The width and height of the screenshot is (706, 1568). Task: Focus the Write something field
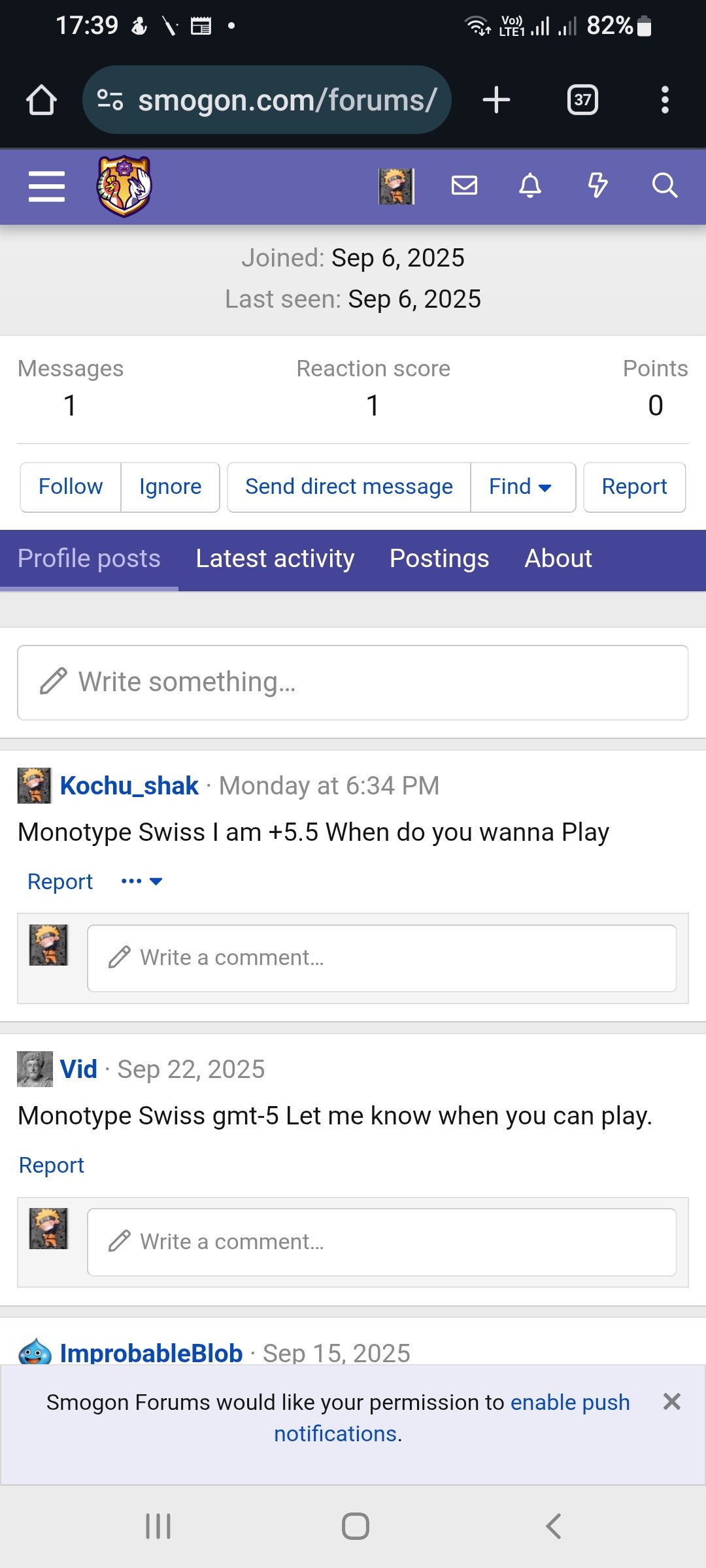point(353,683)
